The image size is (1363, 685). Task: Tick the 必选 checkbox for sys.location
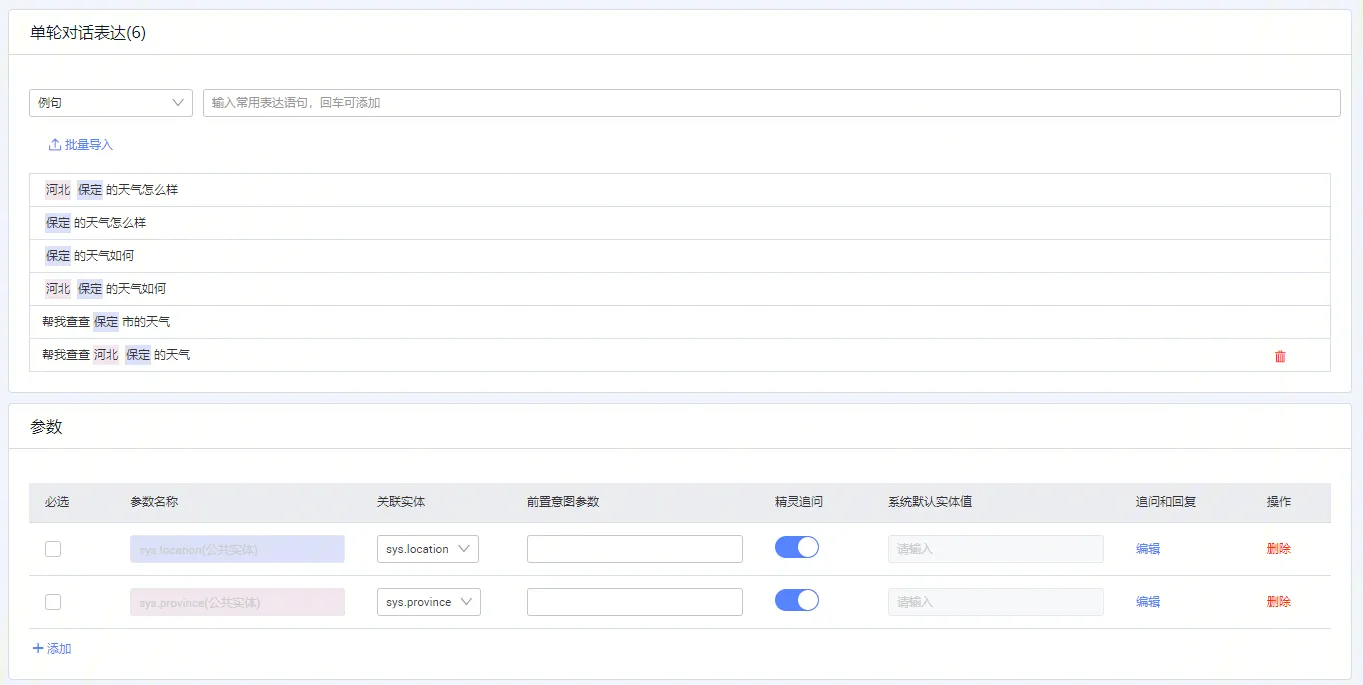(x=53, y=549)
